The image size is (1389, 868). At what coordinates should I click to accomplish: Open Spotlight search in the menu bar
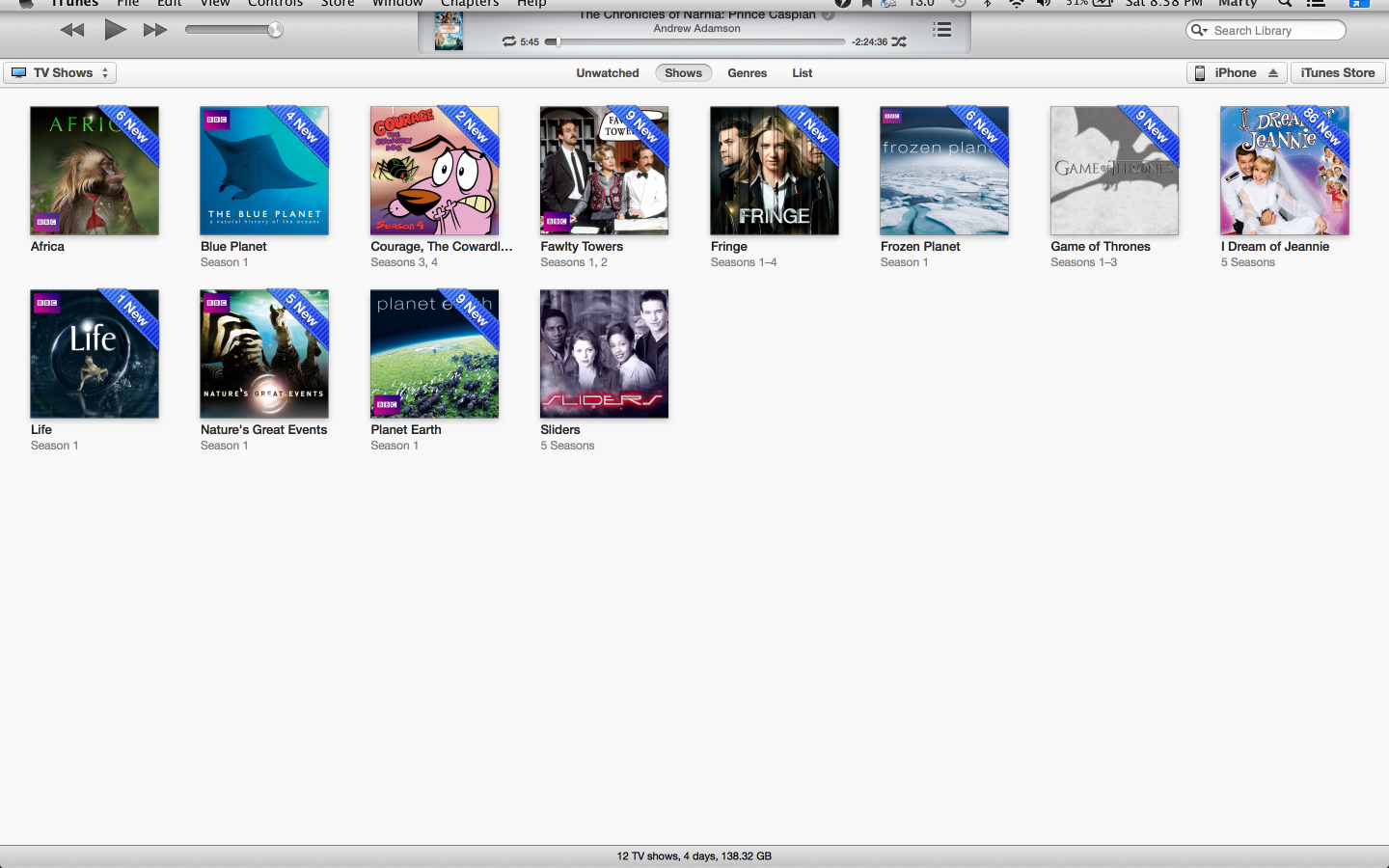point(1285,3)
